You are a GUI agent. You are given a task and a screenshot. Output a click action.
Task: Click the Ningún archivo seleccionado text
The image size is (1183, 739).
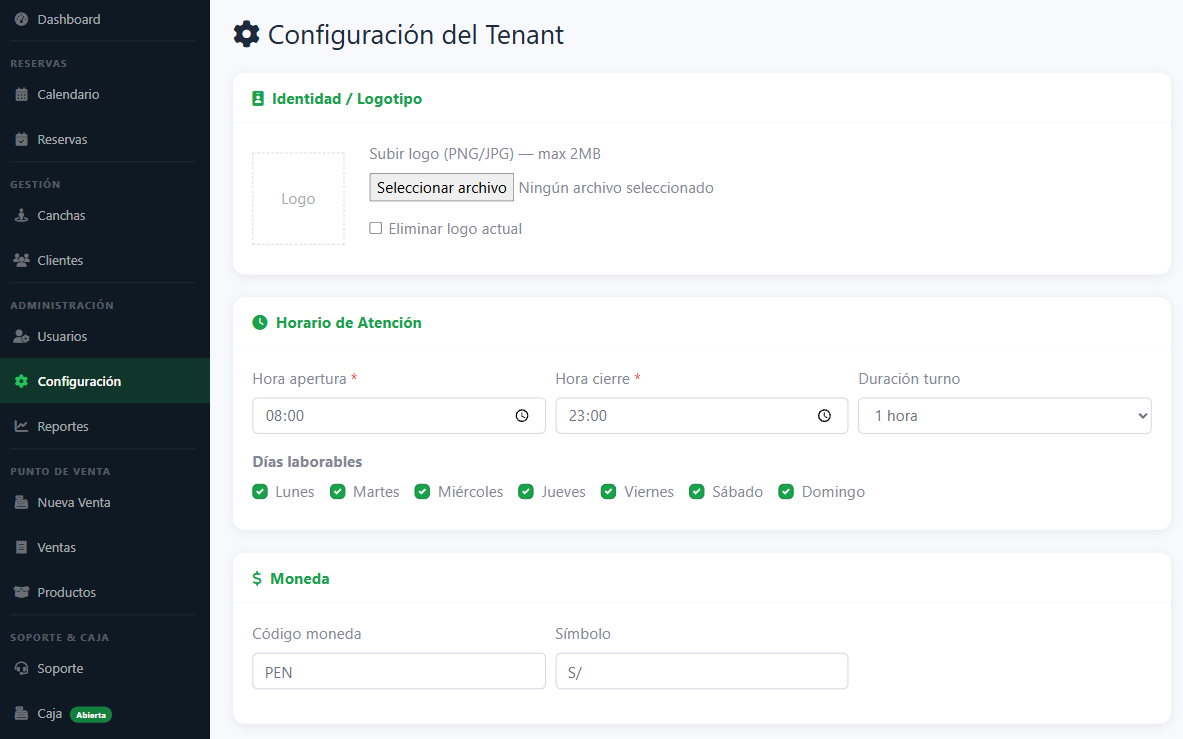616,188
